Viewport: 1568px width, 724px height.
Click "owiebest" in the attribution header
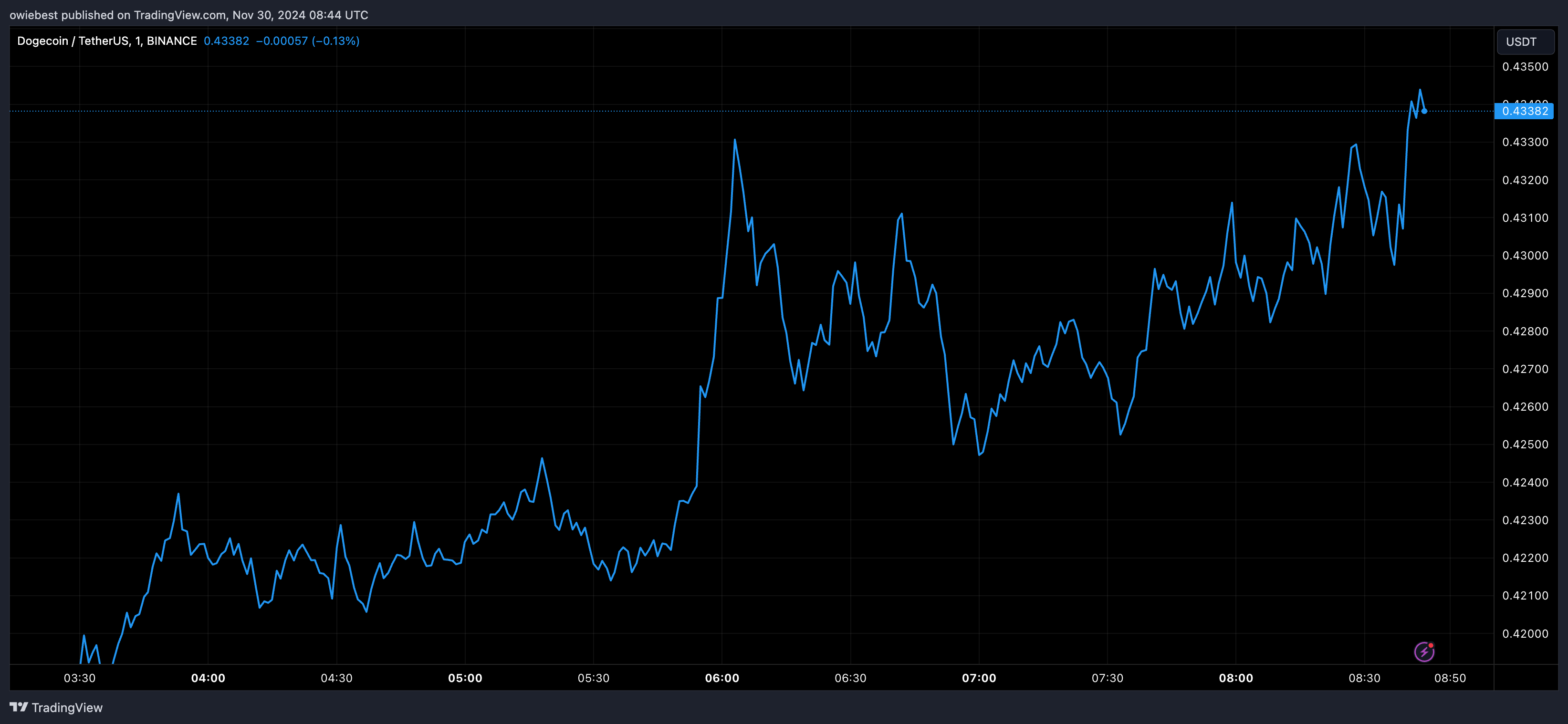tap(33, 15)
